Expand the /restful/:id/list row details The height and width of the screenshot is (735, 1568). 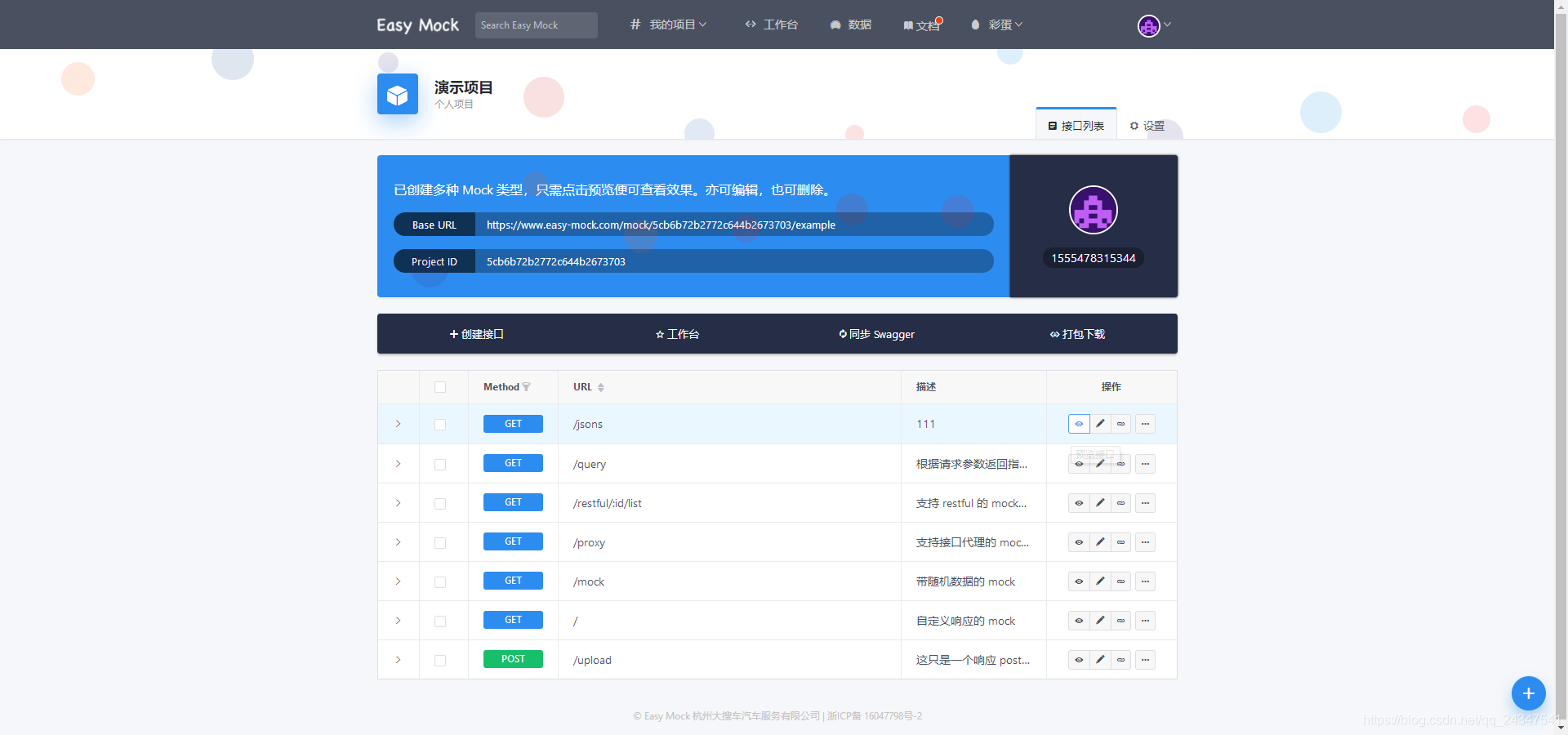pyautogui.click(x=399, y=503)
